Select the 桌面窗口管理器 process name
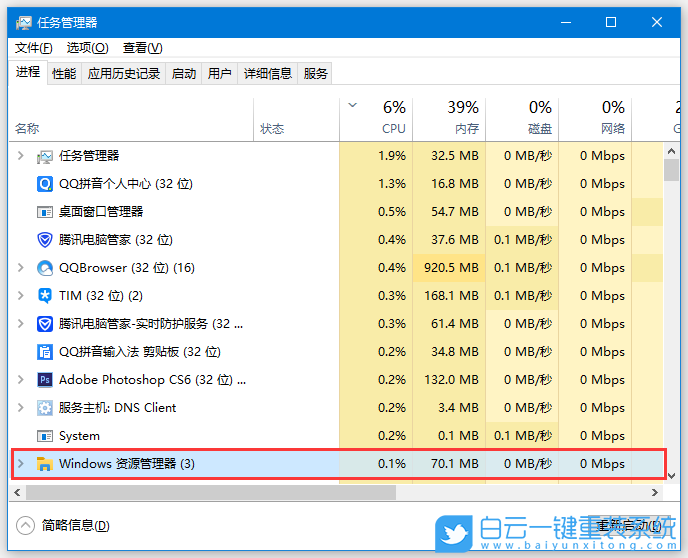The width and height of the screenshot is (688, 558). 101,212
